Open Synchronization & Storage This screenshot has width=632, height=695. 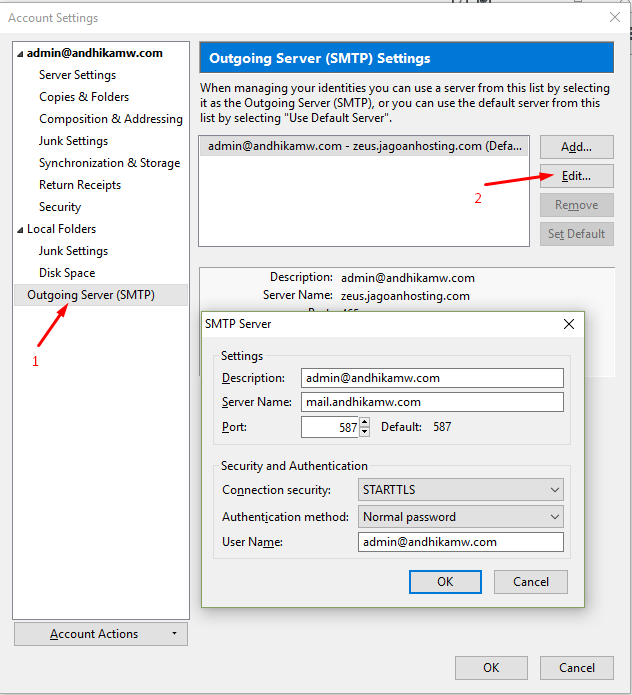tap(109, 163)
